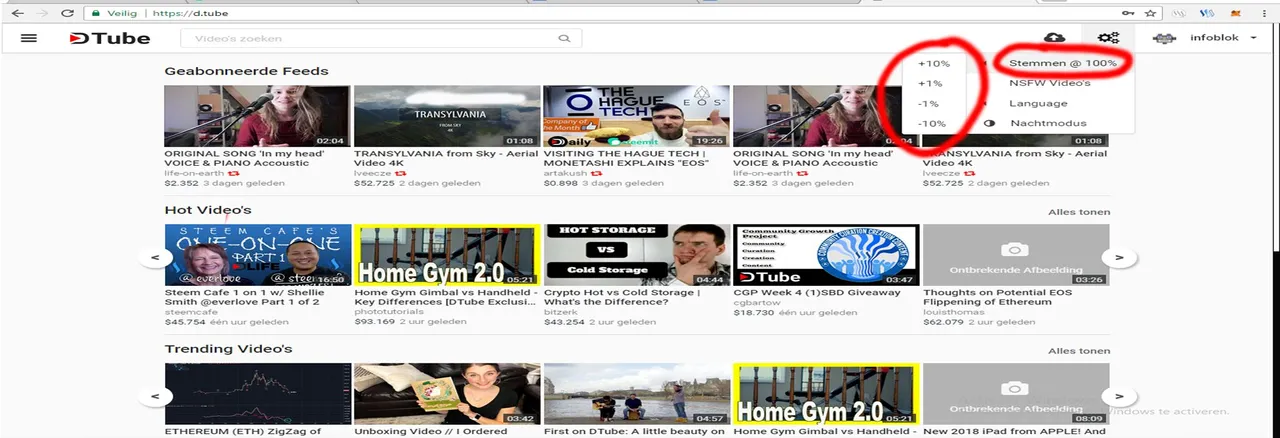The image size is (1280, 438).
Task: Open Stemmen @ 100% menu entry
Action: coord(1062,63)
